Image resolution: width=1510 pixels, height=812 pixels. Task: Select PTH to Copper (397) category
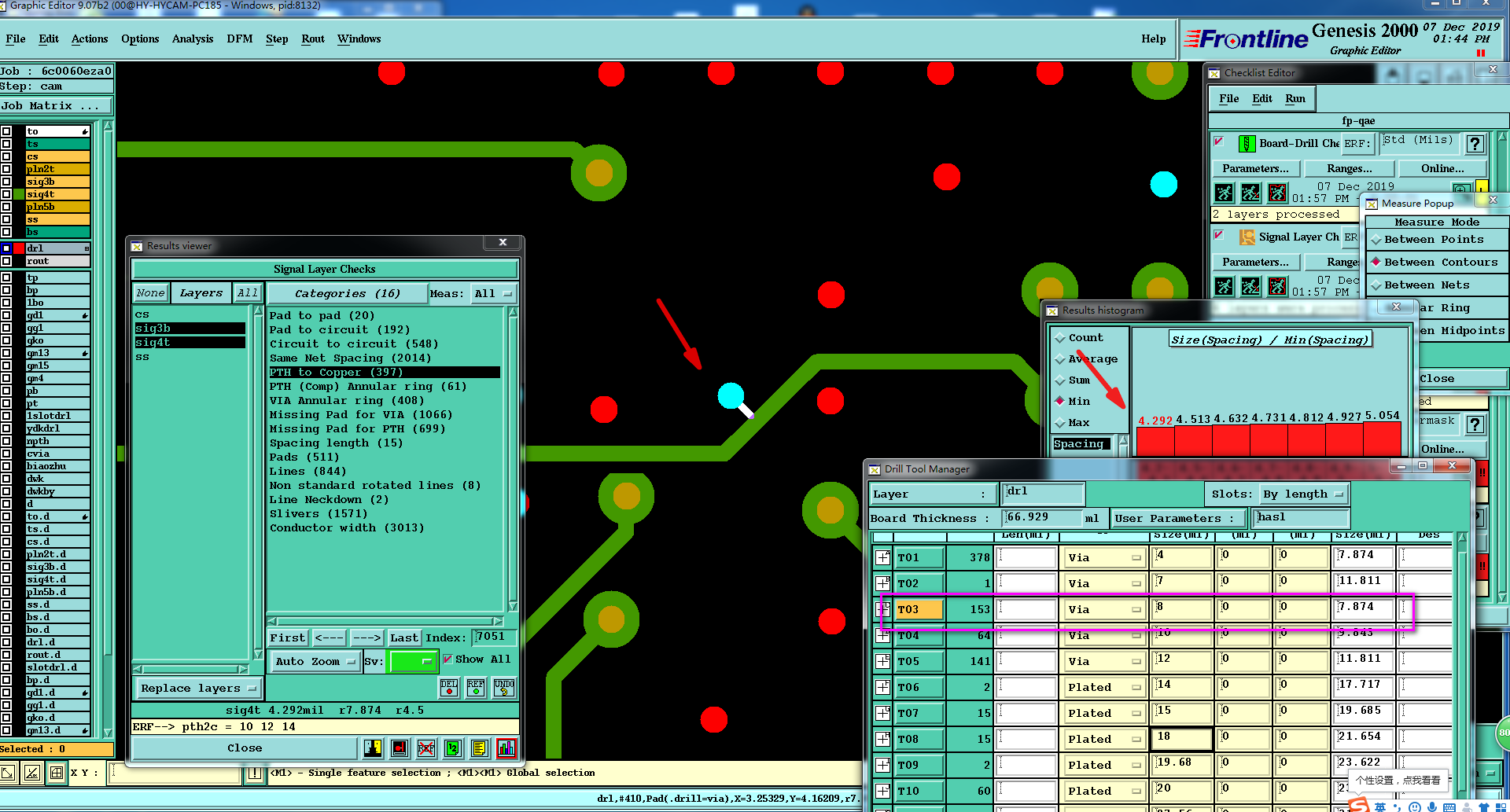pyautogui.click(x=385, y=373)
